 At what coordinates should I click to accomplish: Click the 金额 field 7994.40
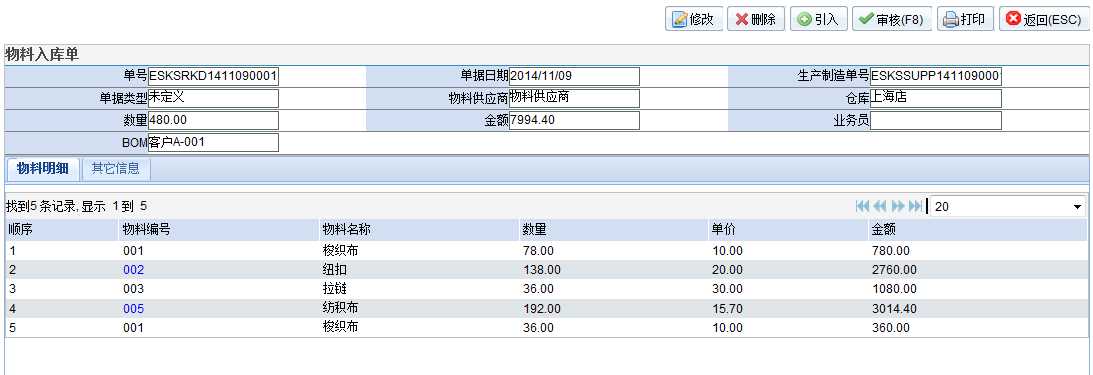(x=574, y=121)
